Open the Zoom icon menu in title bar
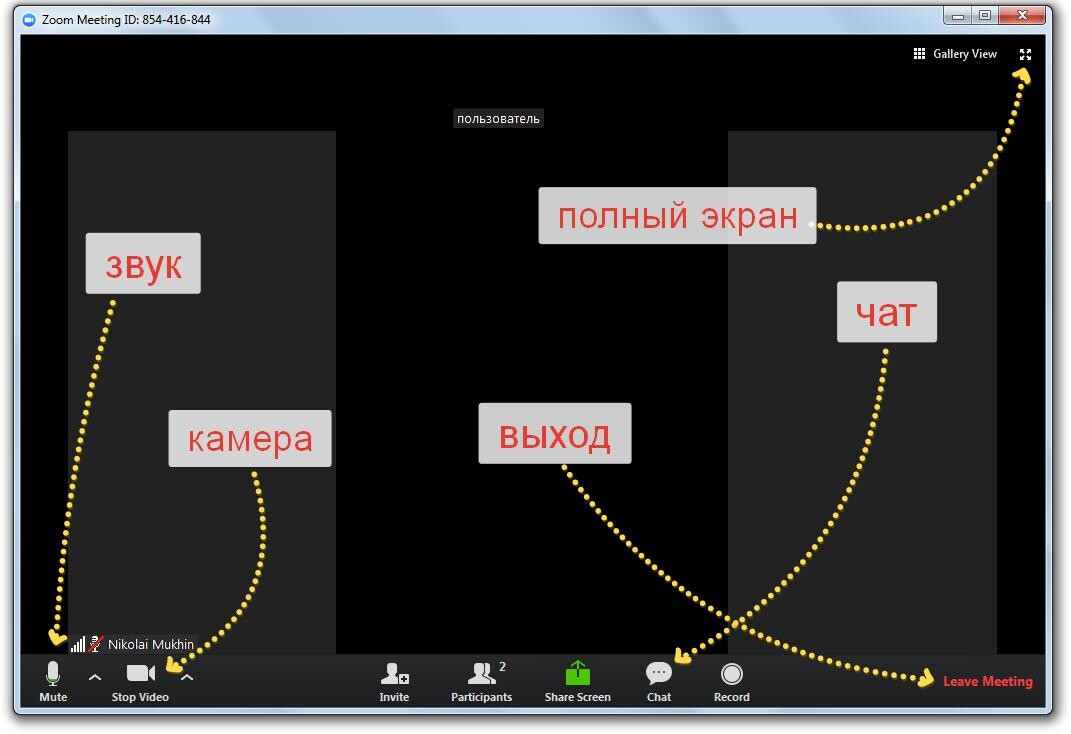Screen dimensions: 1071x734 point(29,19)
